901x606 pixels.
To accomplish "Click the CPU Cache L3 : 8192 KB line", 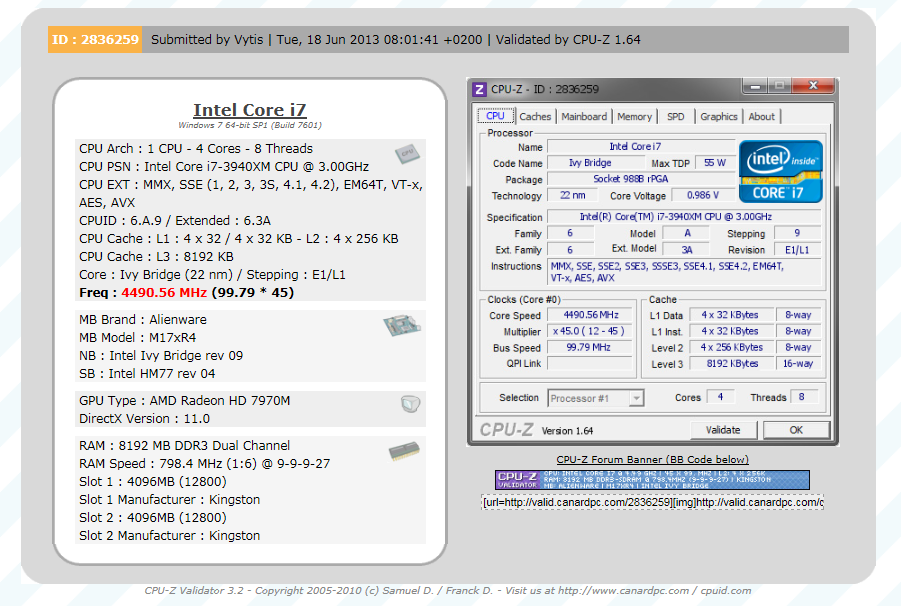I will pyautogui.click(x=156, y=256).
